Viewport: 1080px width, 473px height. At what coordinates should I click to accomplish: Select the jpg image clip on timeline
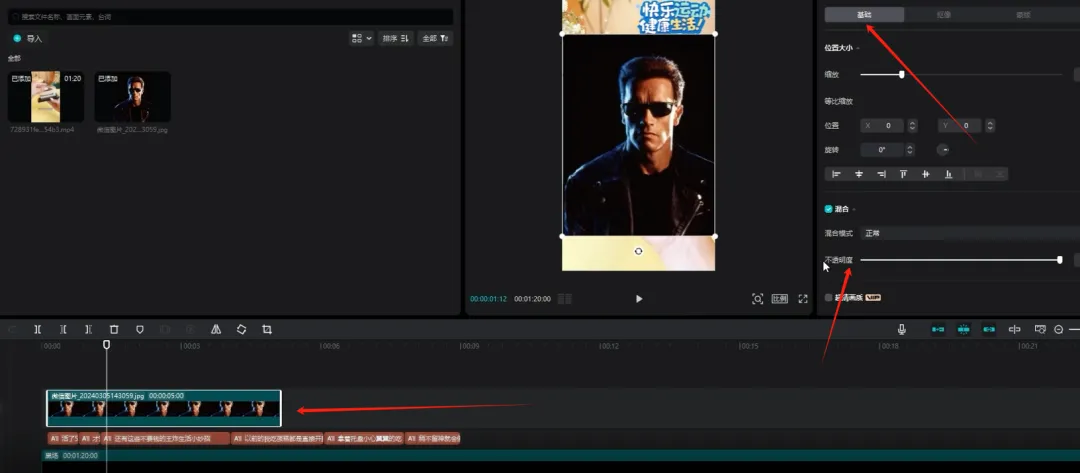(164, 408)
